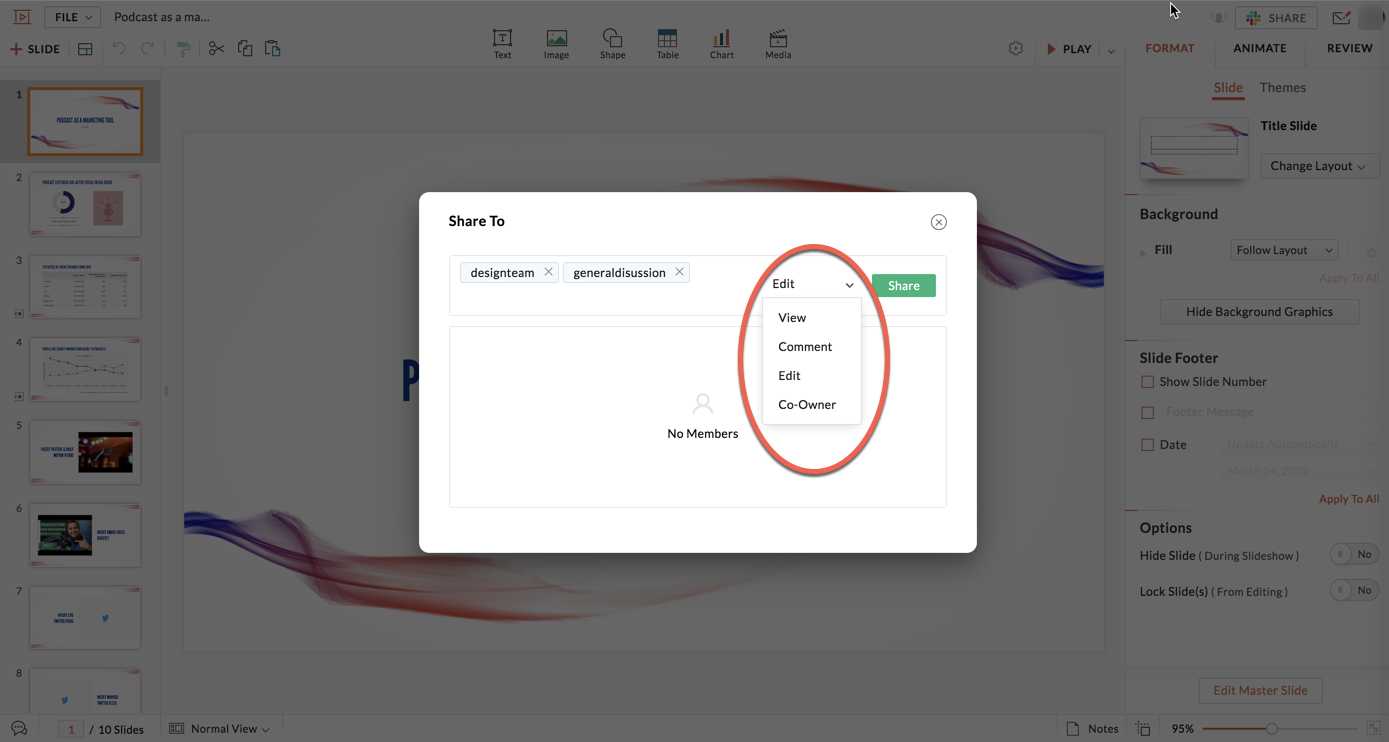Open slideshow settings gear icon
1389x742 pixels.
click(x=1016, y=49)
